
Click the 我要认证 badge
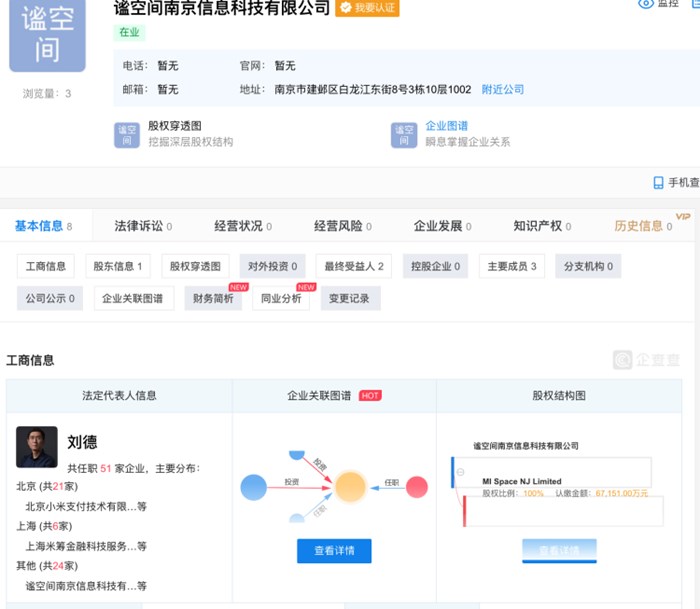[367, 8]
